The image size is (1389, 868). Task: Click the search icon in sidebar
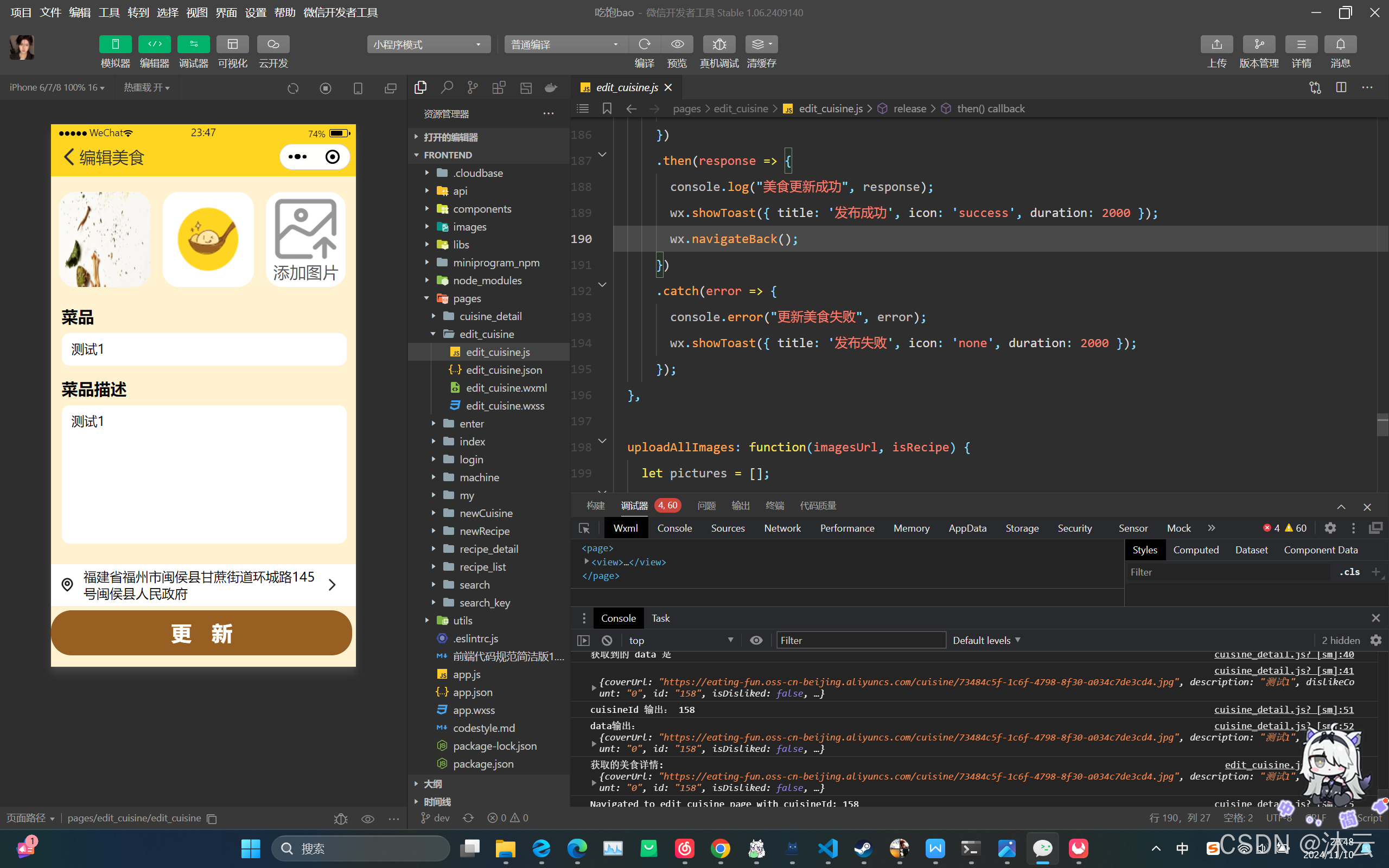(x=447, y=87)
